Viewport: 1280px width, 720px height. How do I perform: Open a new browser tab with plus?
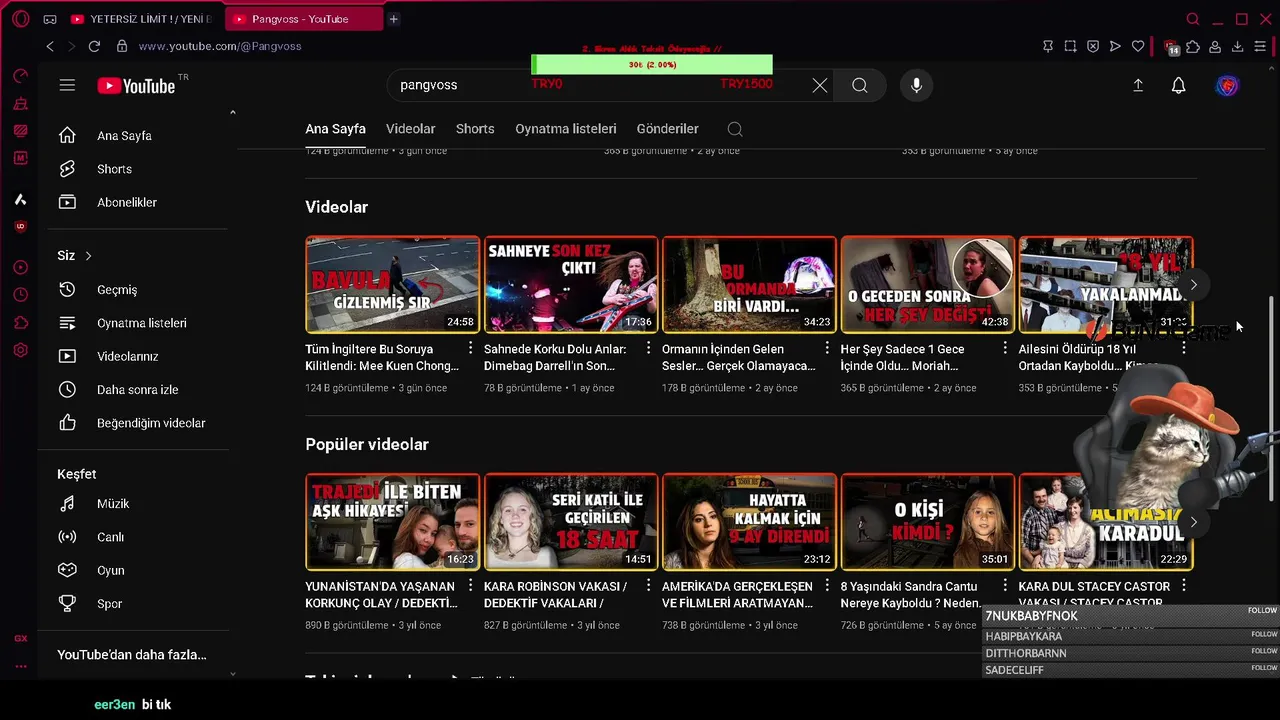point(394,19)
